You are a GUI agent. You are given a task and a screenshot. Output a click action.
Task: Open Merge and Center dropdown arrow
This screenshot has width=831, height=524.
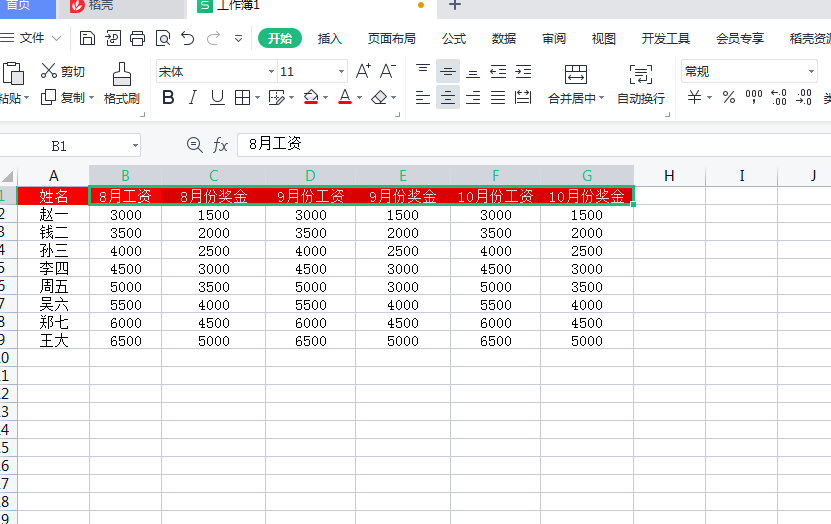601,98
